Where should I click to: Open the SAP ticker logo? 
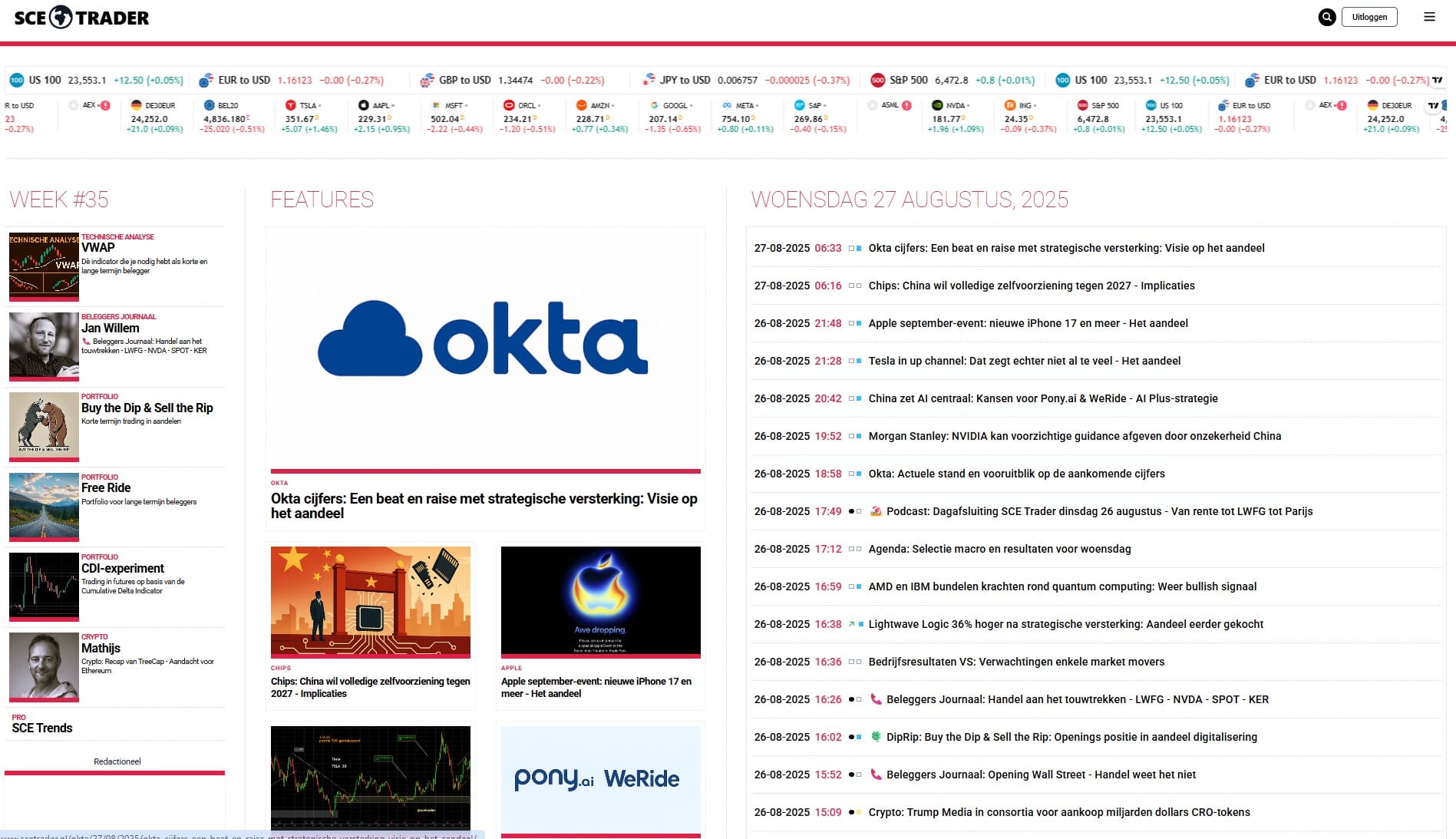pos(800,105)
